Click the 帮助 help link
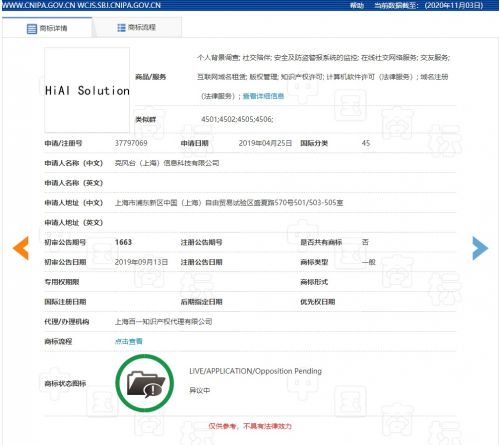 (x=357, y=5)
